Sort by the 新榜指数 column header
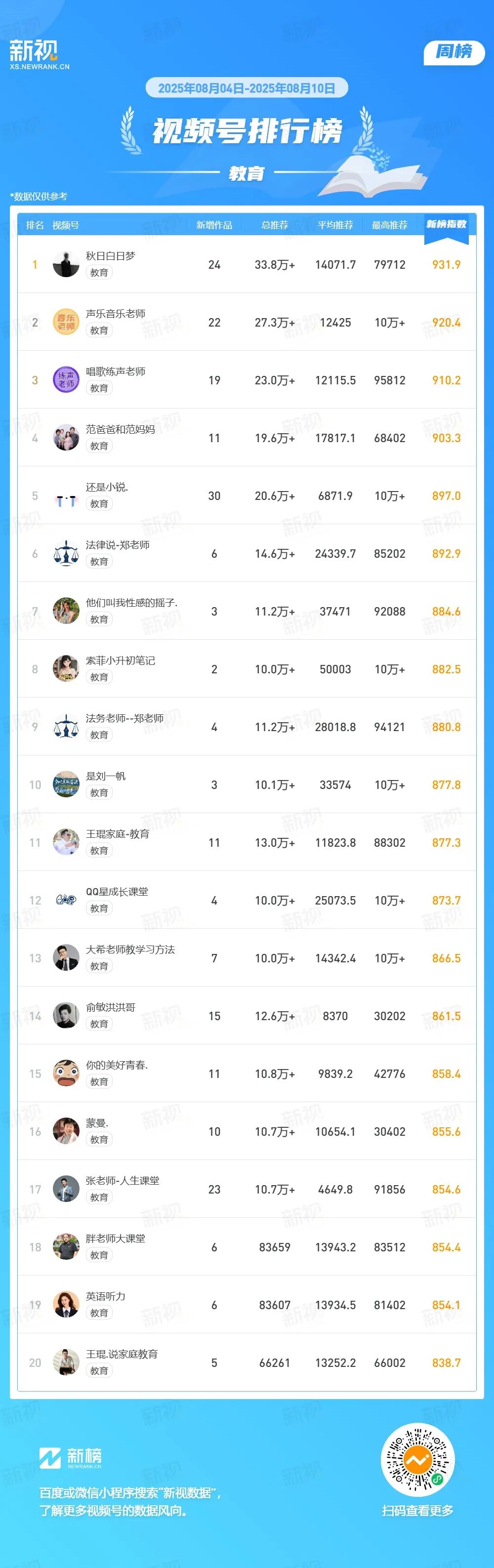 (446, 225)
